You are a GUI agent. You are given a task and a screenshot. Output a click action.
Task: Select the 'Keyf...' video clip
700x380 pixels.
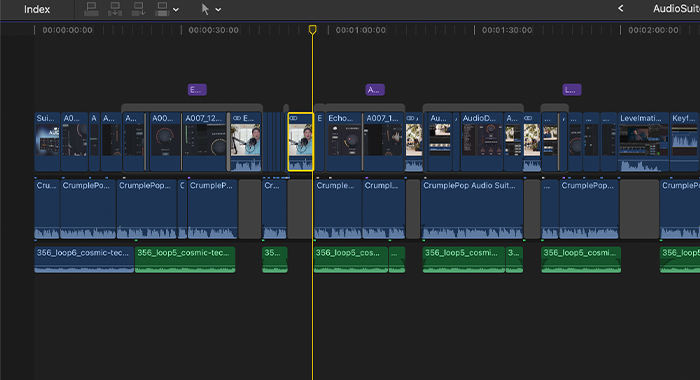point(685,142)
